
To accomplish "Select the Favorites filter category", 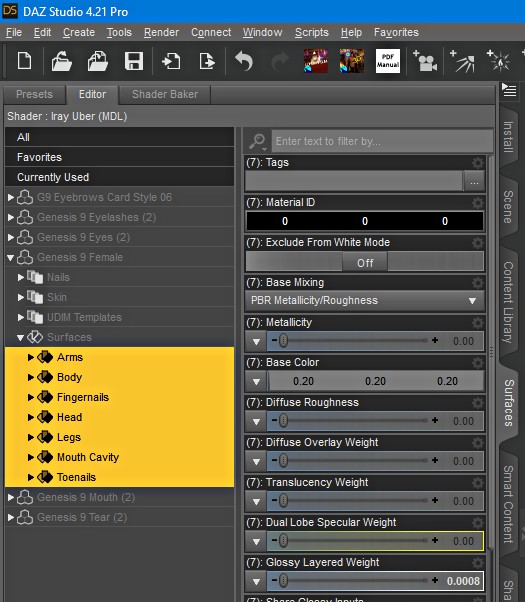I will pyautogui.click(x=119, y=157).
